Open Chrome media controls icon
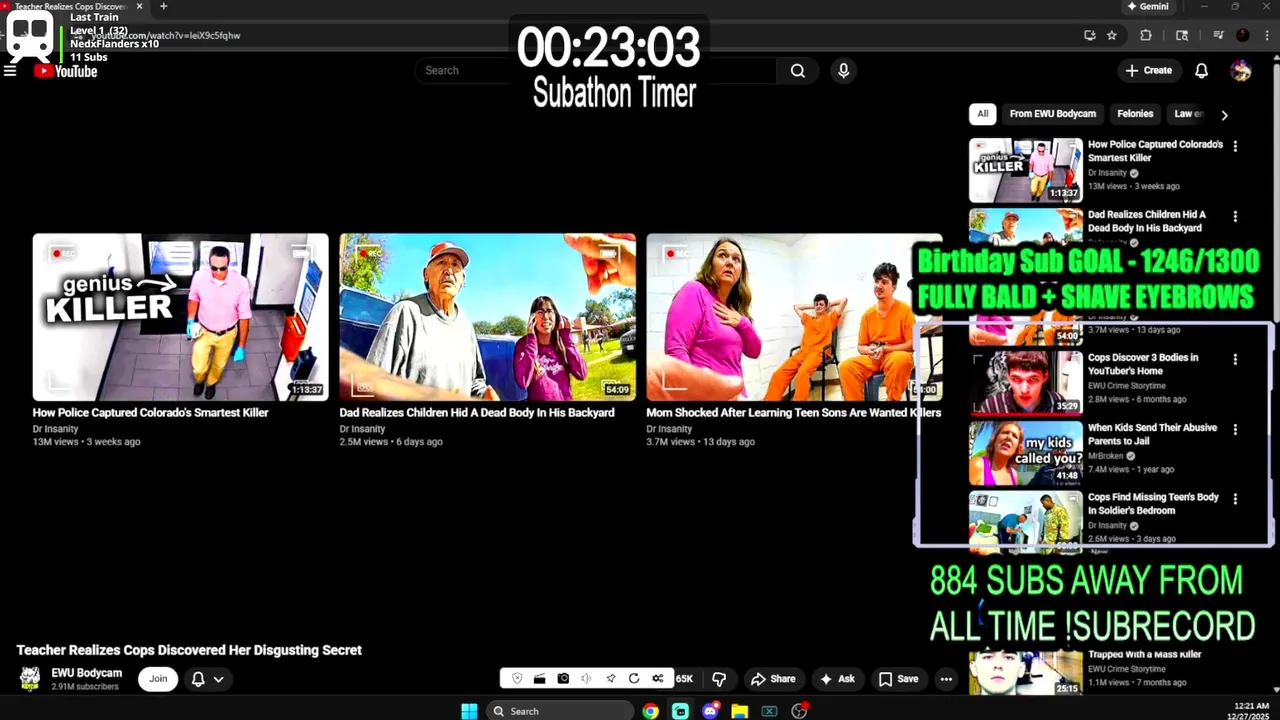Screen dimensions: 1280x720 [x=1218, y=35]
